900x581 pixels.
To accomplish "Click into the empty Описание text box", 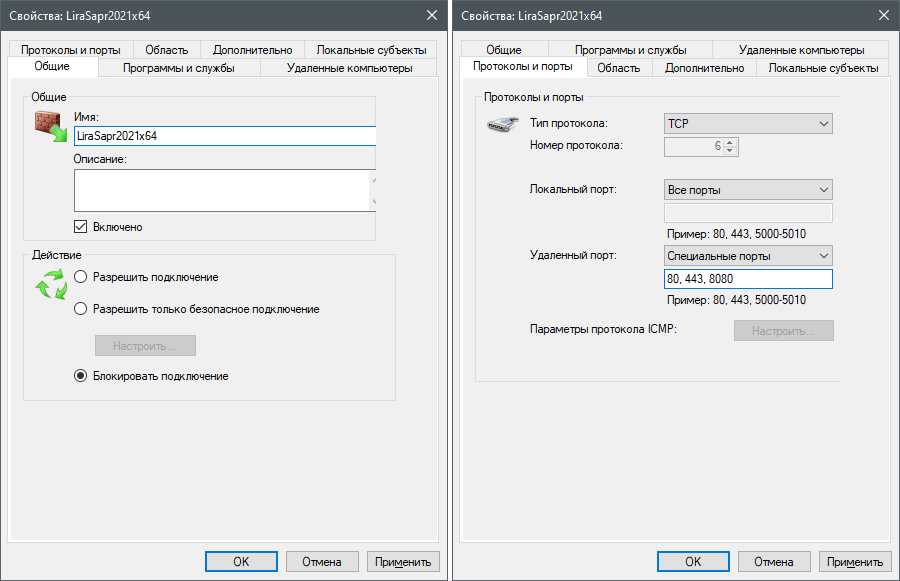I will (x=225, y=190).
